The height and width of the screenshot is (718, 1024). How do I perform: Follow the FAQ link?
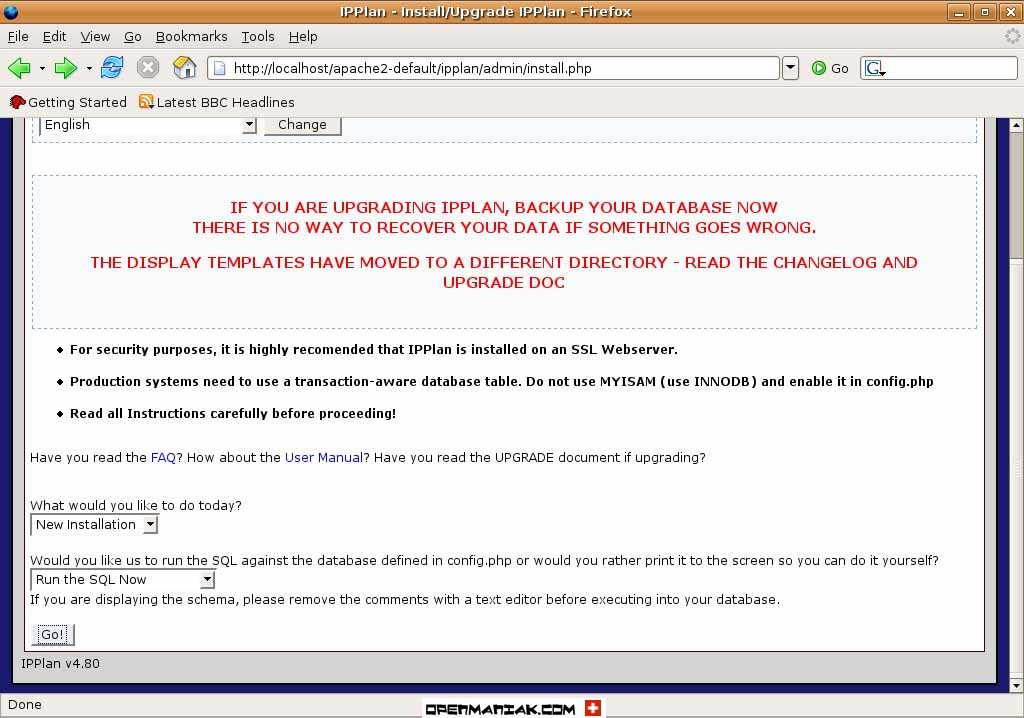coord(163,457)
